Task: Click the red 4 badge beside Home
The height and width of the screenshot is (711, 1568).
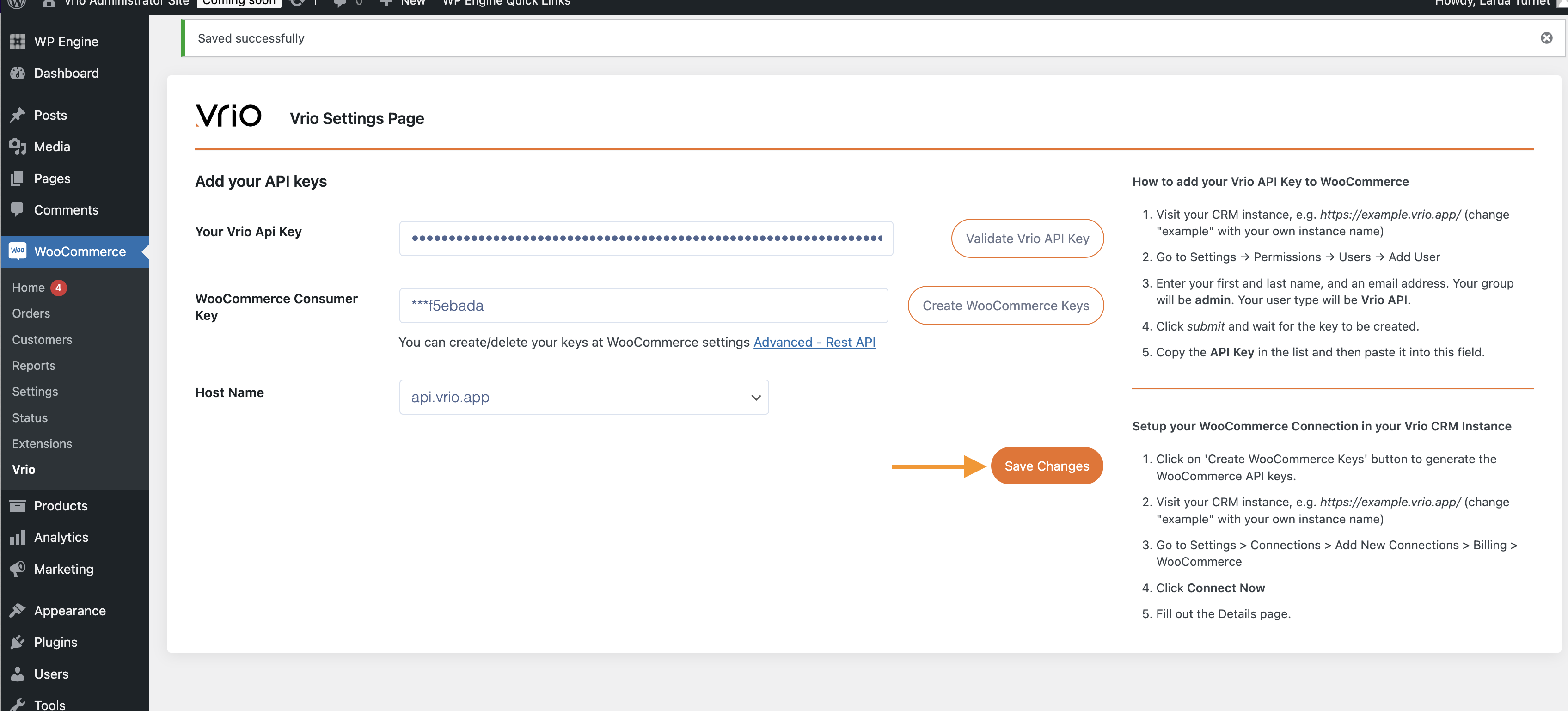Action: point(58,288)
